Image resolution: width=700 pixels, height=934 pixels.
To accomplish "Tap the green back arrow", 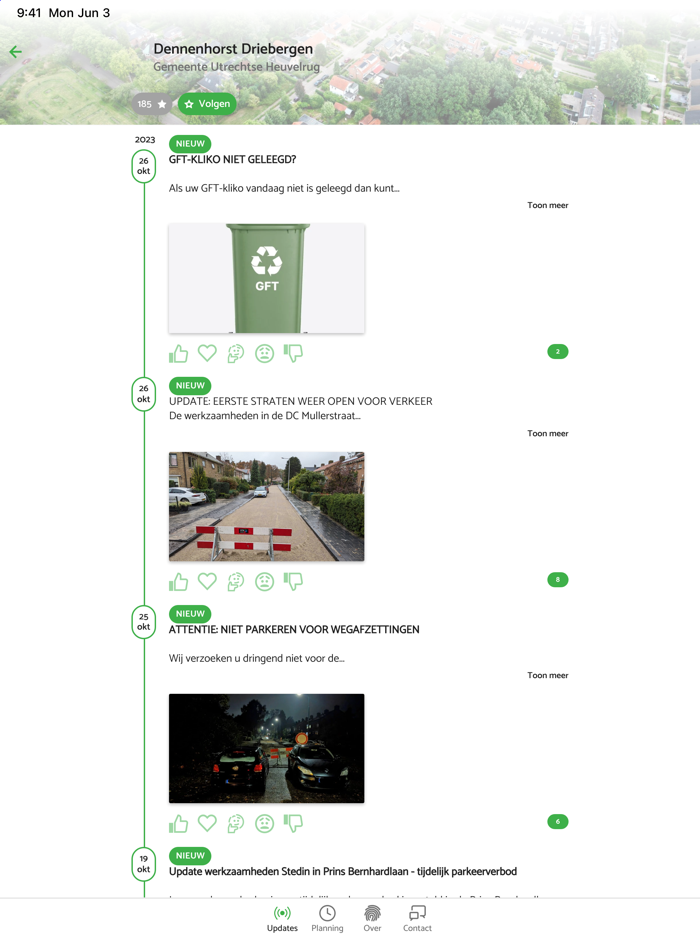I will (15, 52).
